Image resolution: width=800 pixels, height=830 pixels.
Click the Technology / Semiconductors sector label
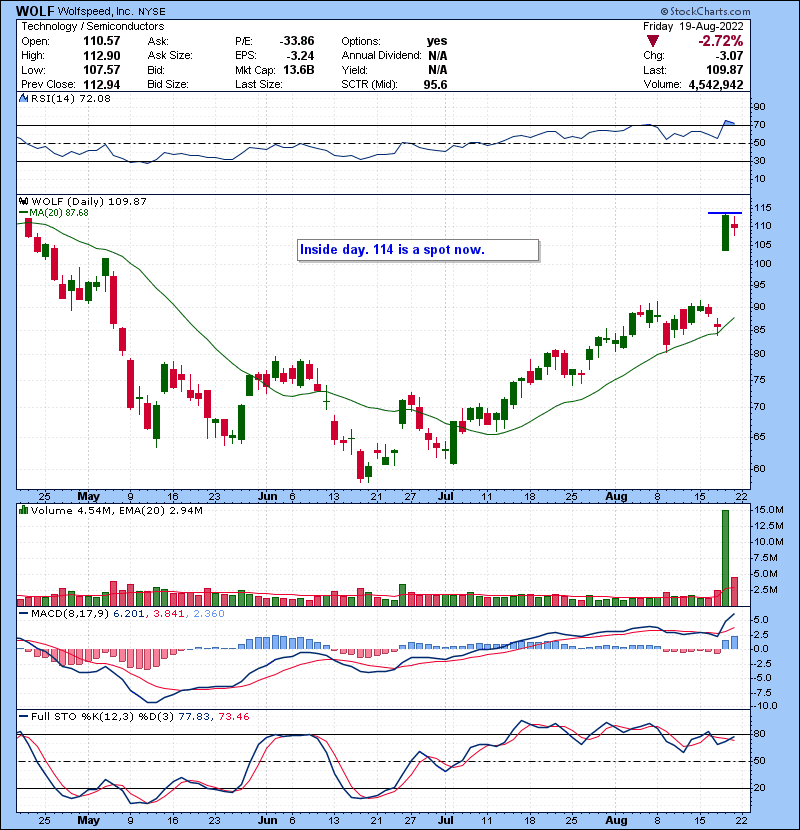click(93, 26)
